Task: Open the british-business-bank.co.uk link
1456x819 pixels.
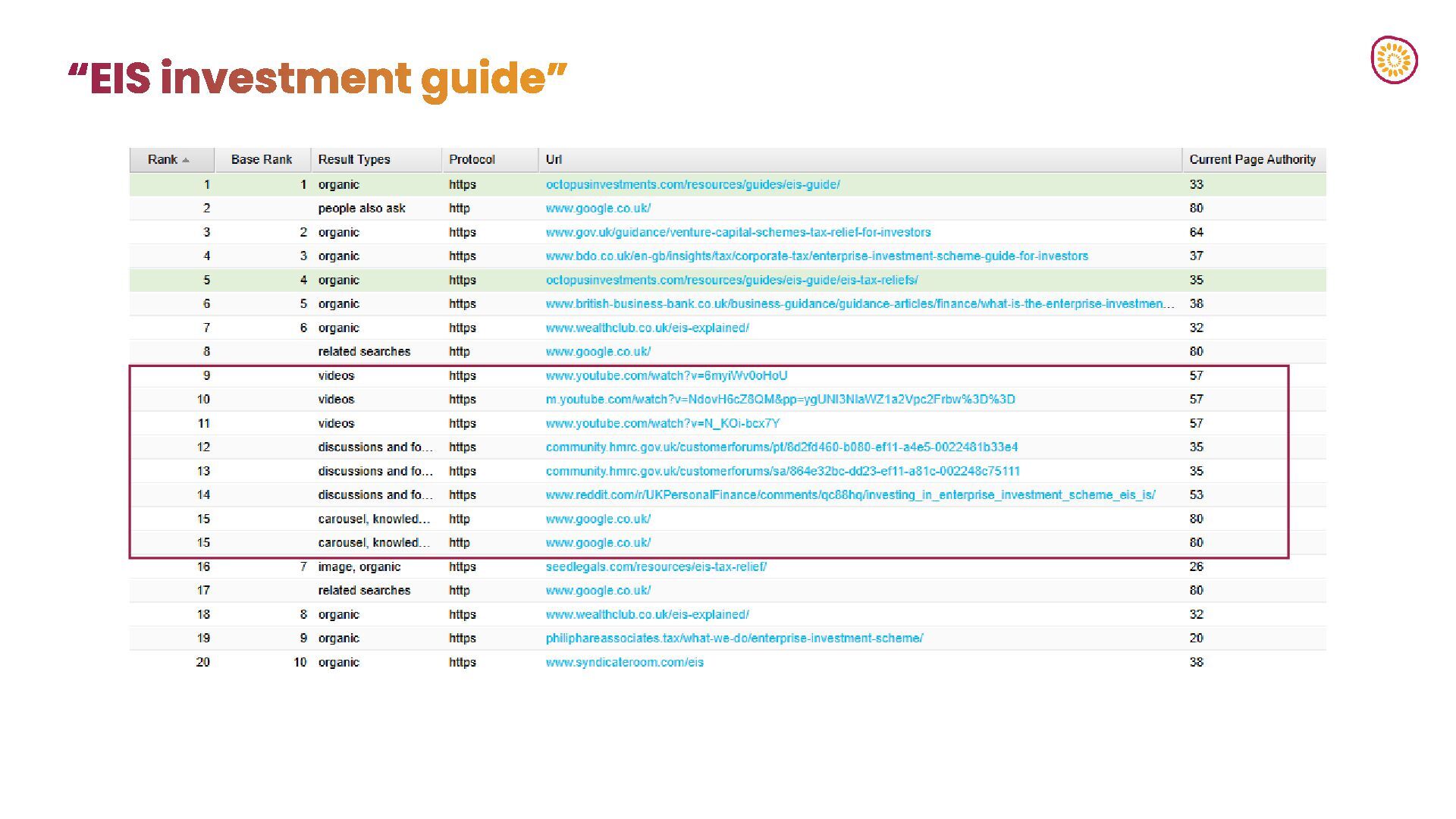Action: (x=859, y=303)
